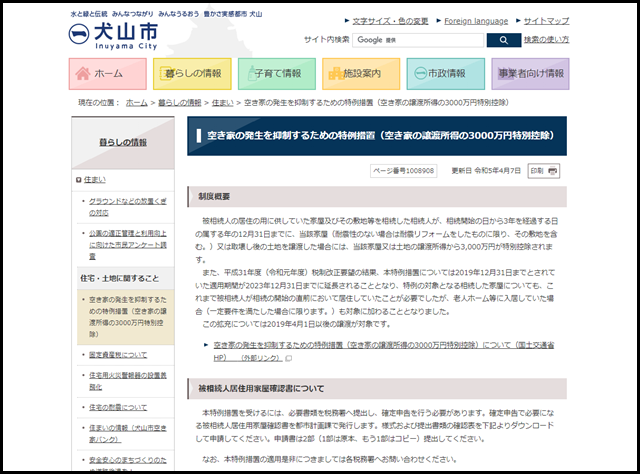The image size is (640, 474).
Task: Select the 子育て情報 navigation tab
Action: [277, 74]
